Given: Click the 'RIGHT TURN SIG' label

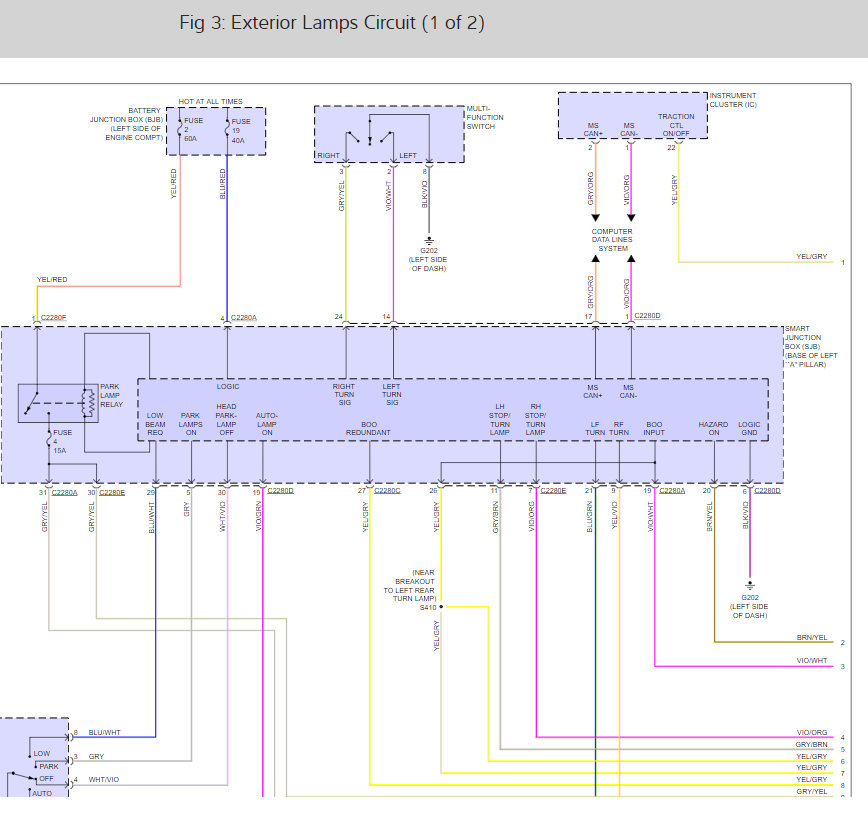Looking at the screenshot, I should point(344,394).
